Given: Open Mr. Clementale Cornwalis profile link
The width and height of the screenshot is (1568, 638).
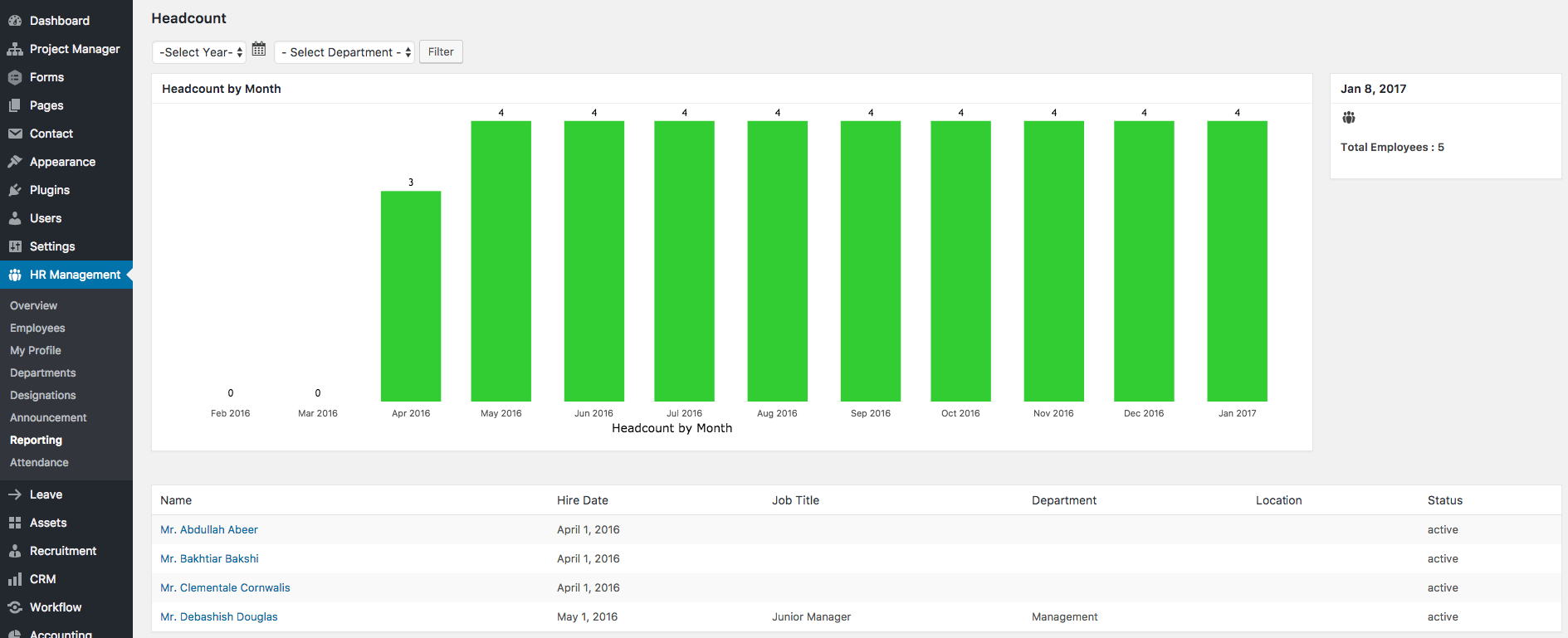Looking at the screenshot, I should pyautogui.click(x=226, y=587).
